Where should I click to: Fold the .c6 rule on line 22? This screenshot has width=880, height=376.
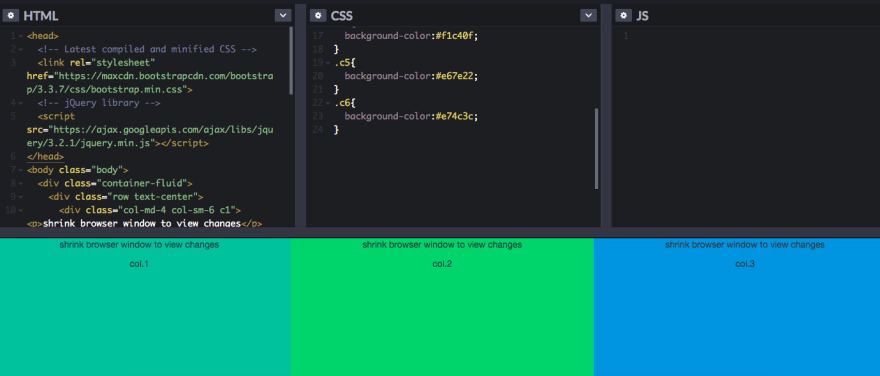[328, 103]
